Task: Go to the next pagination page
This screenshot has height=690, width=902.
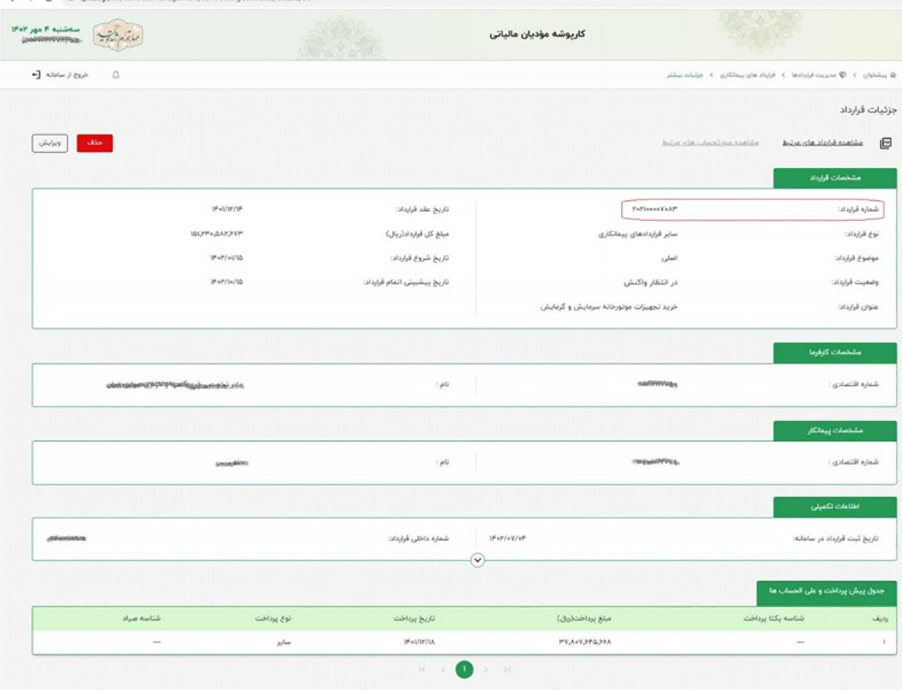Action: [x=486, y=670]
